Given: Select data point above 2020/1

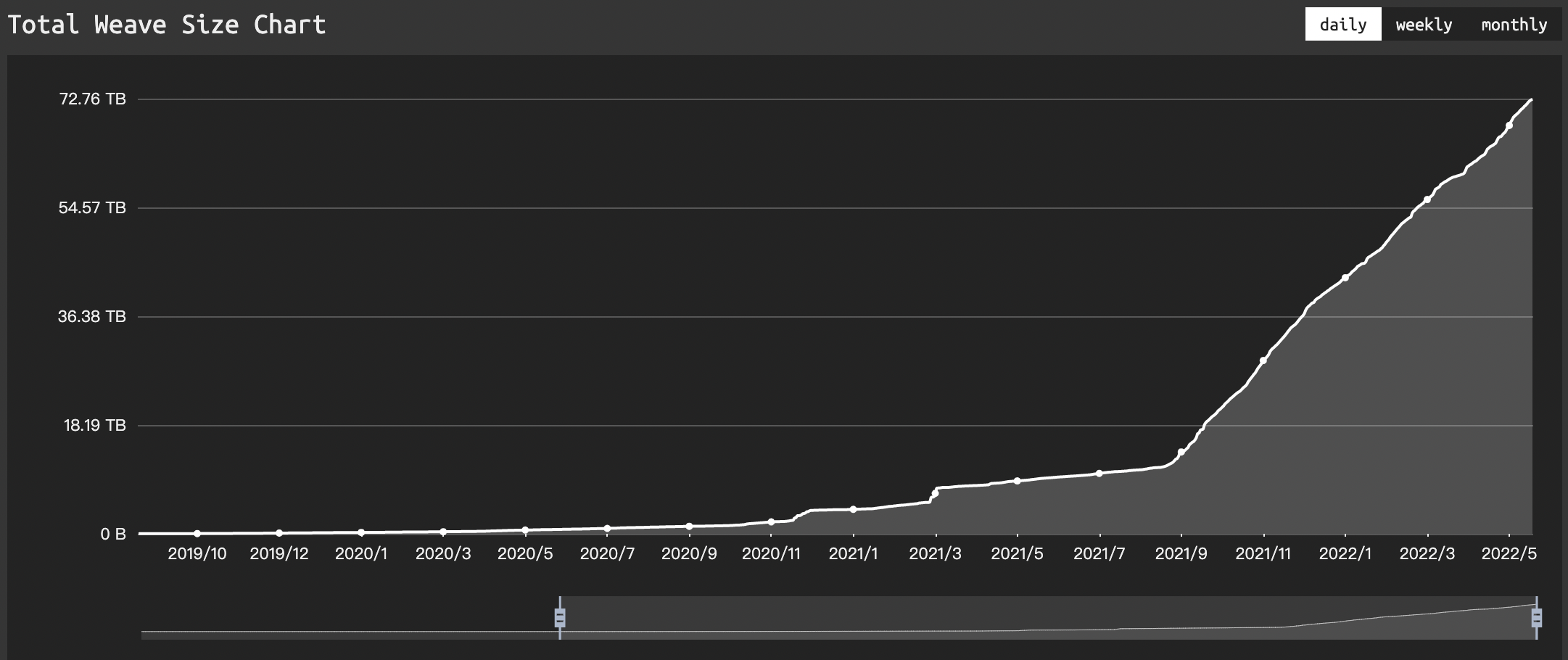Looking at the screenshot, I should click(x=361, y=533).
